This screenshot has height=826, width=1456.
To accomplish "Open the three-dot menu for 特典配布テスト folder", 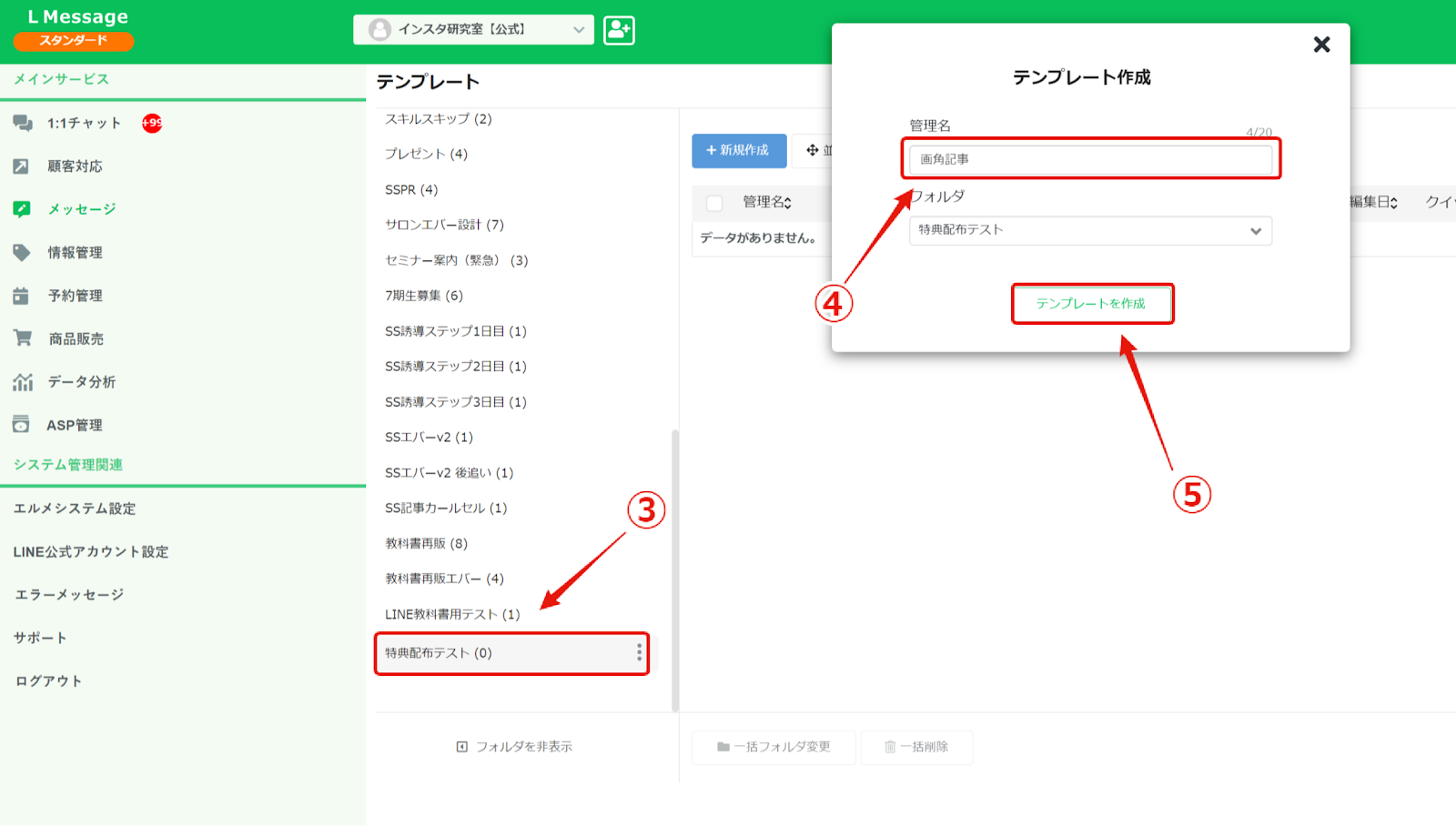I will (x=639, y=652).
